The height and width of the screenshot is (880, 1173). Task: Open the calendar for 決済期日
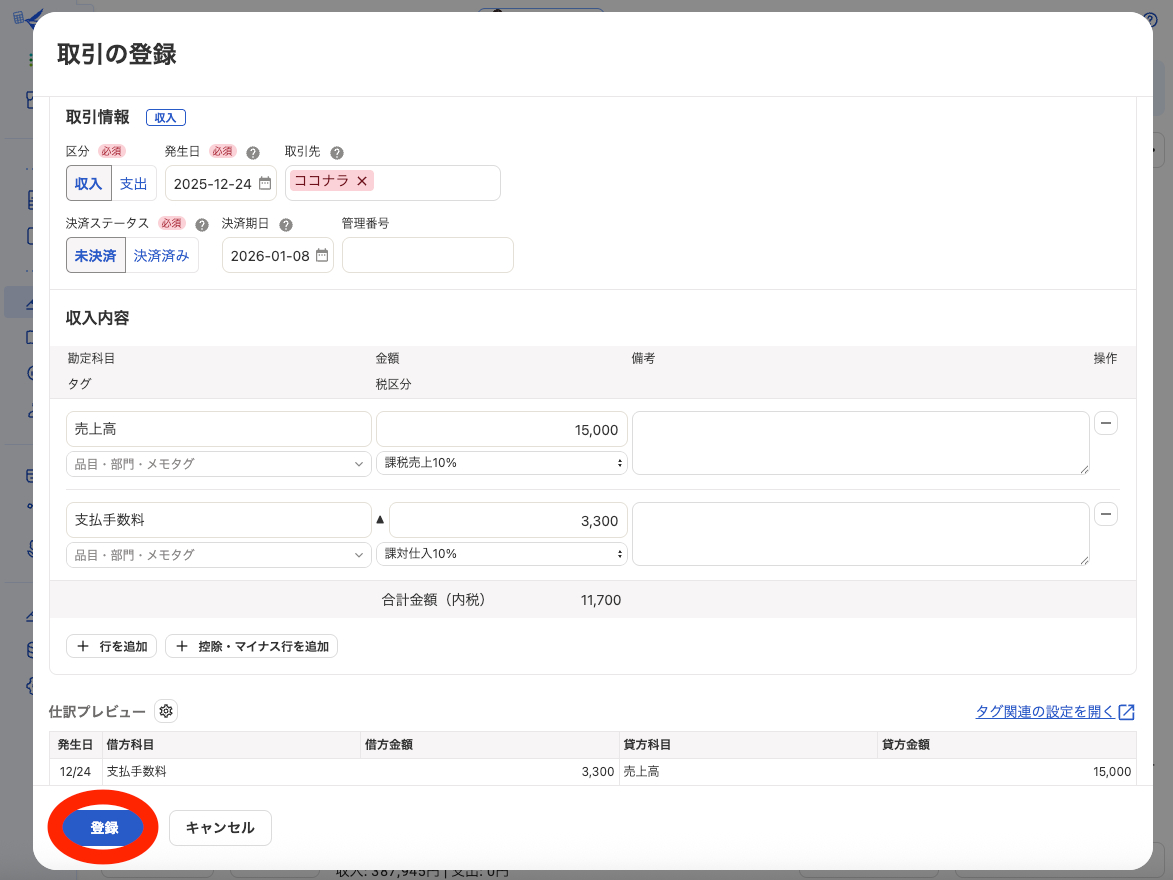(x=321, y=255)
